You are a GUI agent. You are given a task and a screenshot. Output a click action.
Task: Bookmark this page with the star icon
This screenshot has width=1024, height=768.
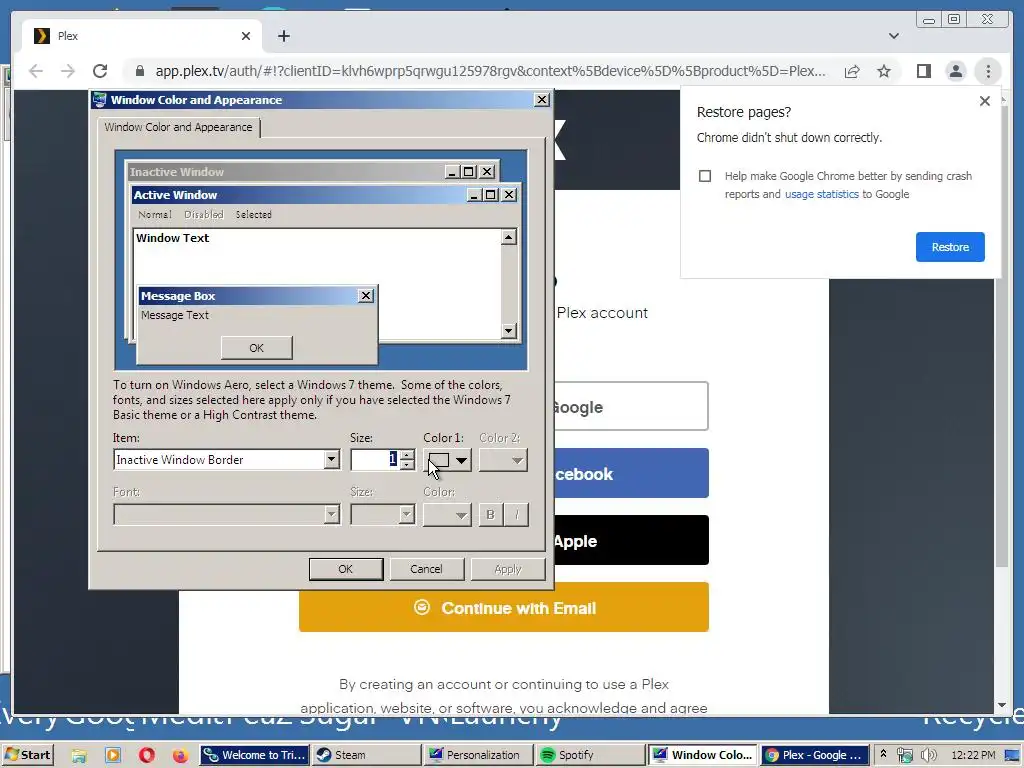884,71
